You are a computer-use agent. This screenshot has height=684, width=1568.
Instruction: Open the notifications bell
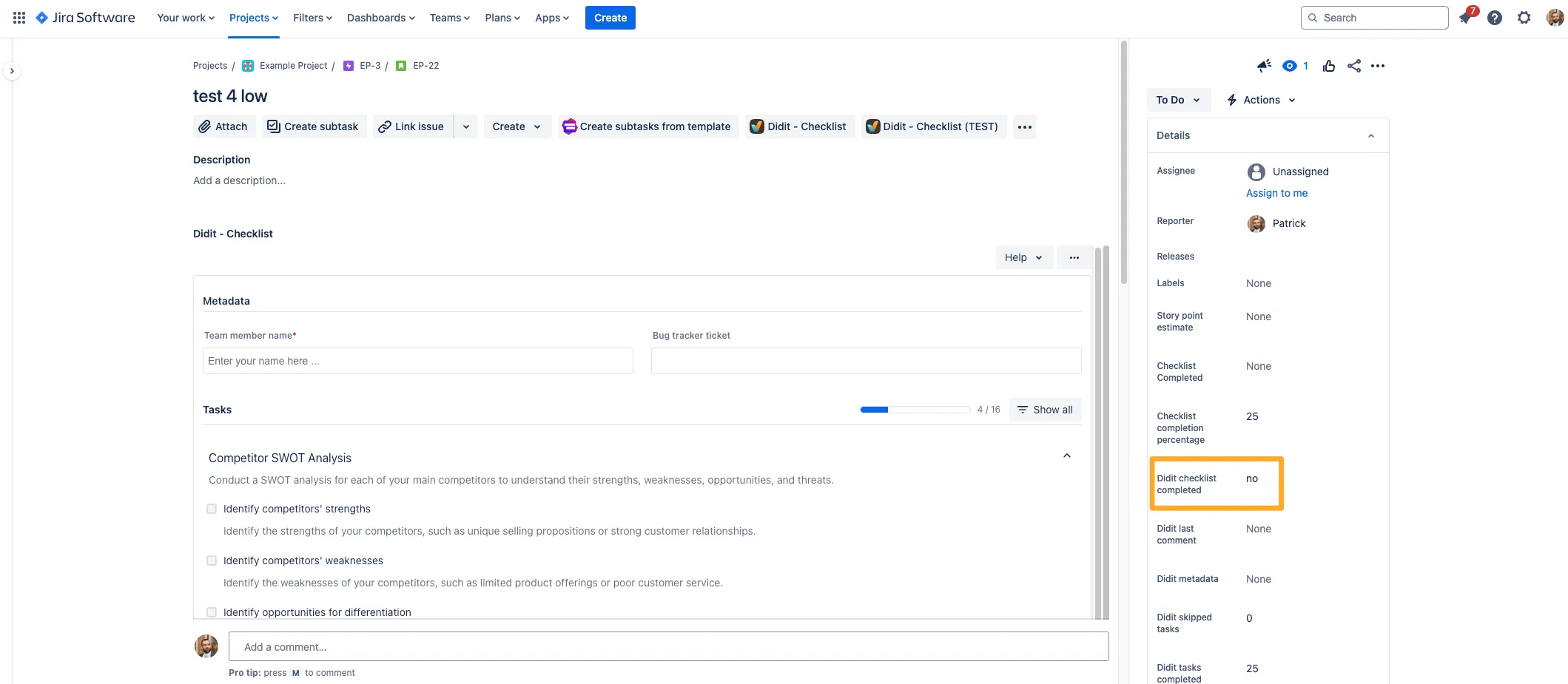pyautogui.click(x=1466, y=18)
